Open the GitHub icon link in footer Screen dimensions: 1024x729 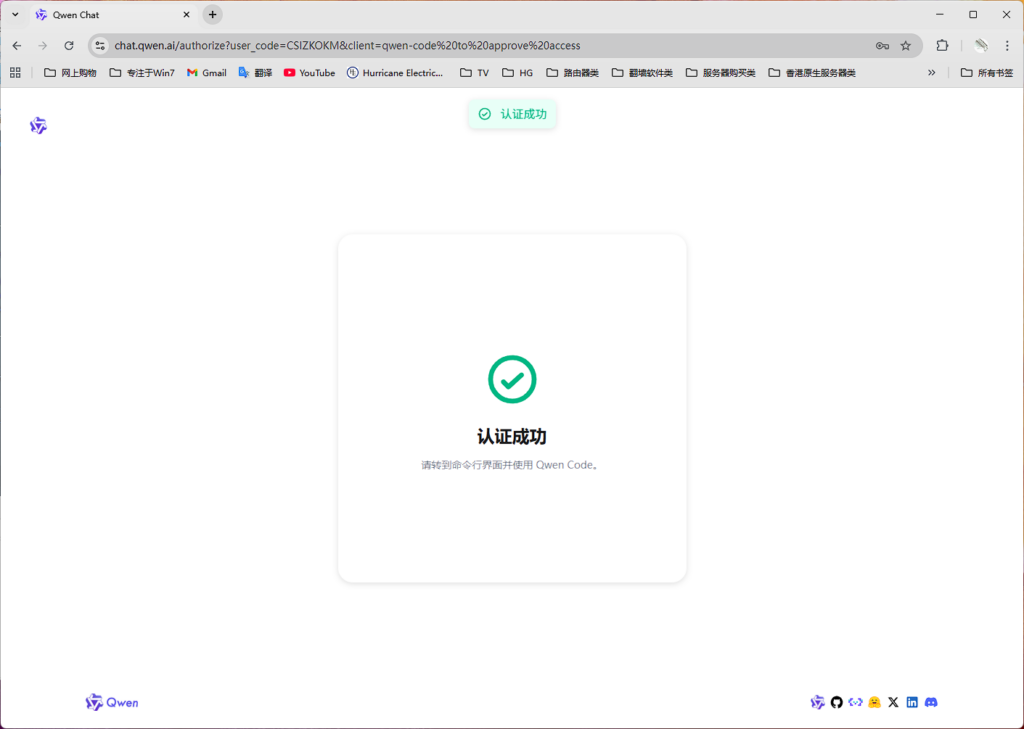tap(837, 702)
